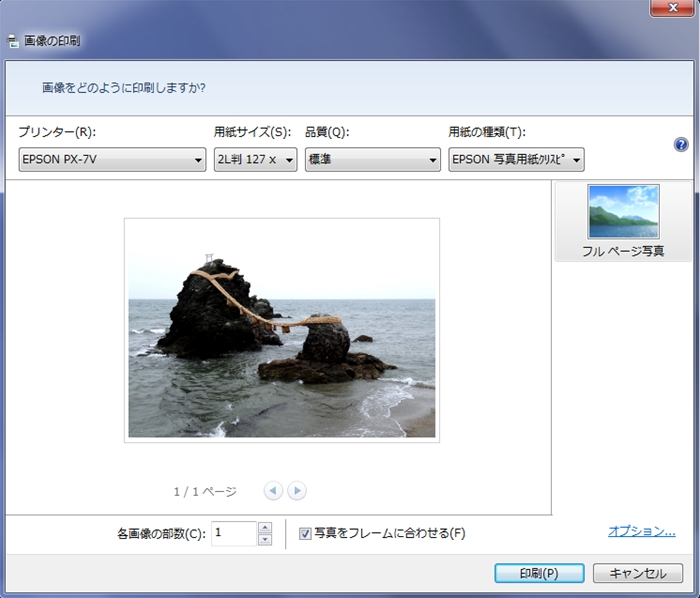This screenshot has height=598, width=700.
Task: Click the プリンター(R): label
Action: pos(57,132)
